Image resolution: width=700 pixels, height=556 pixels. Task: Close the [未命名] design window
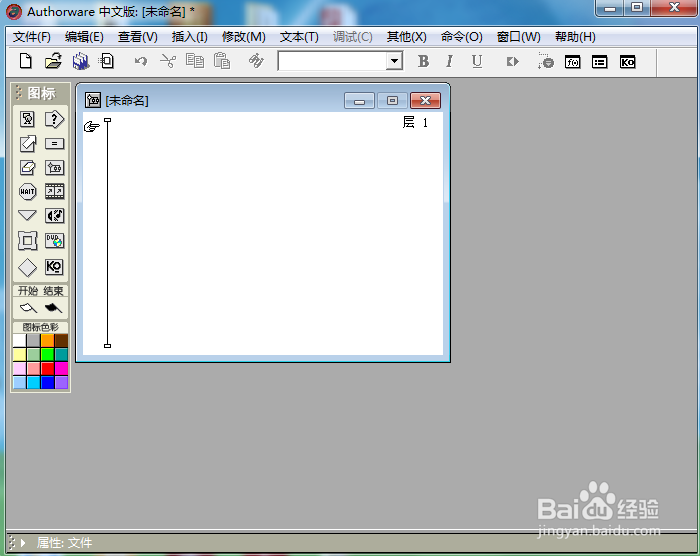pos(425,101)
